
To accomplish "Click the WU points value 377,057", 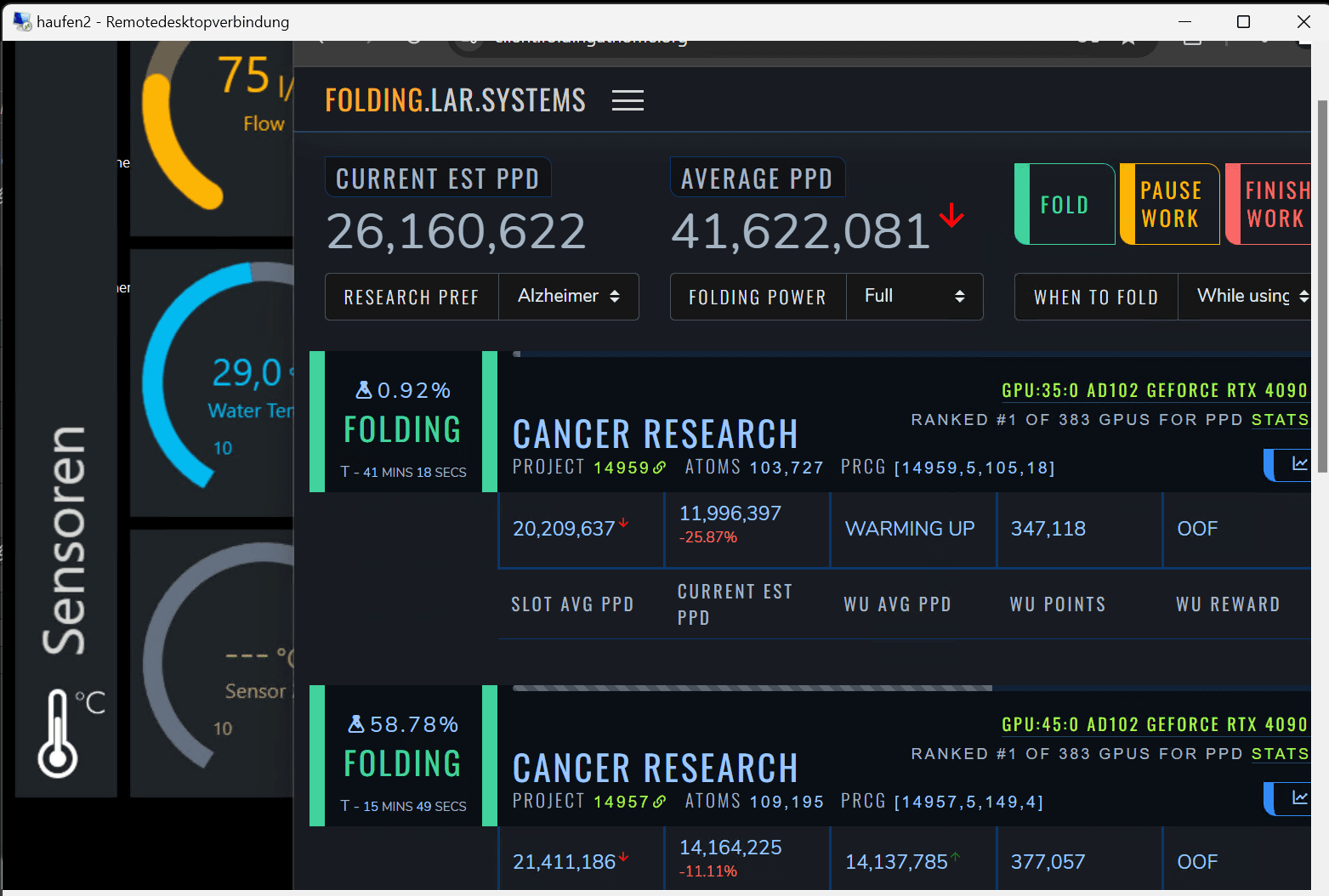I will point(1048,862).
